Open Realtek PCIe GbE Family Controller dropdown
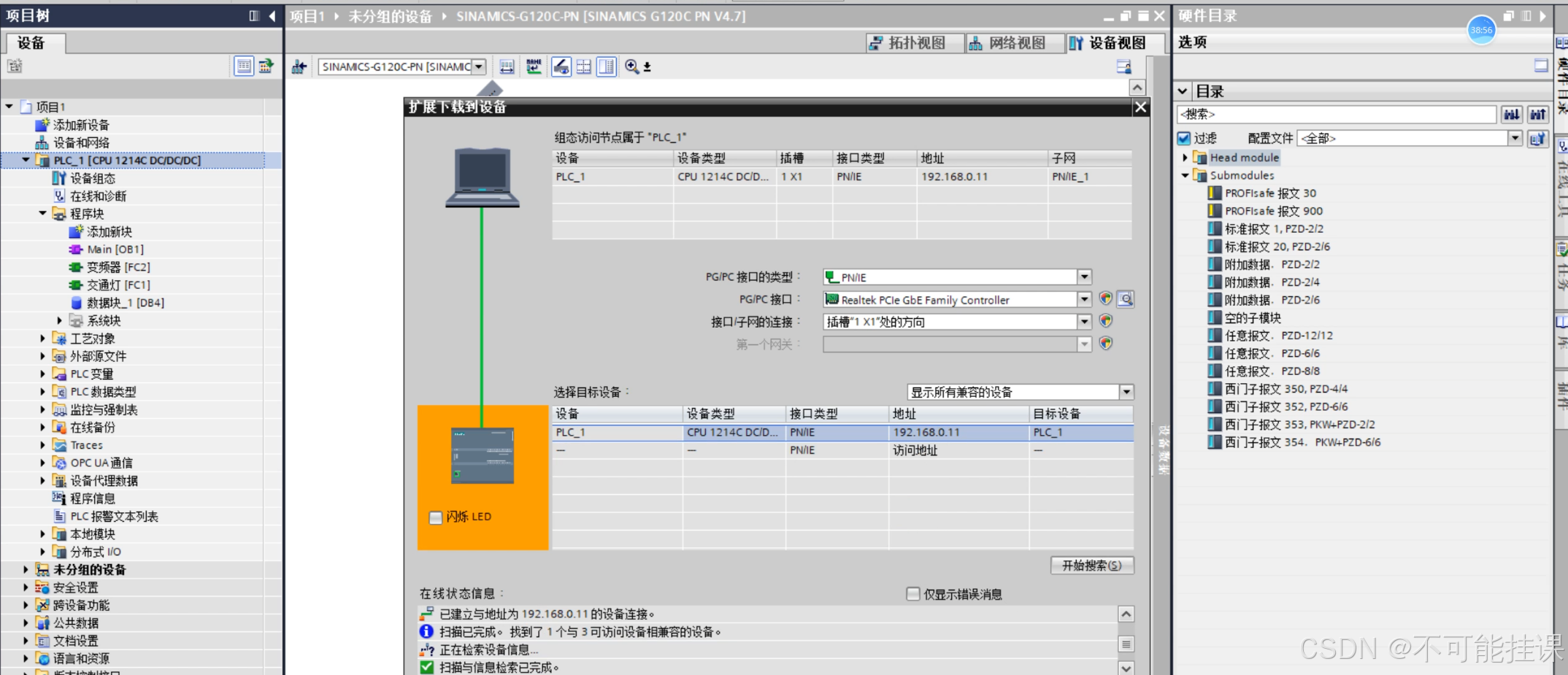Image resolution: width=1568 pixels, height=675 pixels. (x=1085, y=299)
